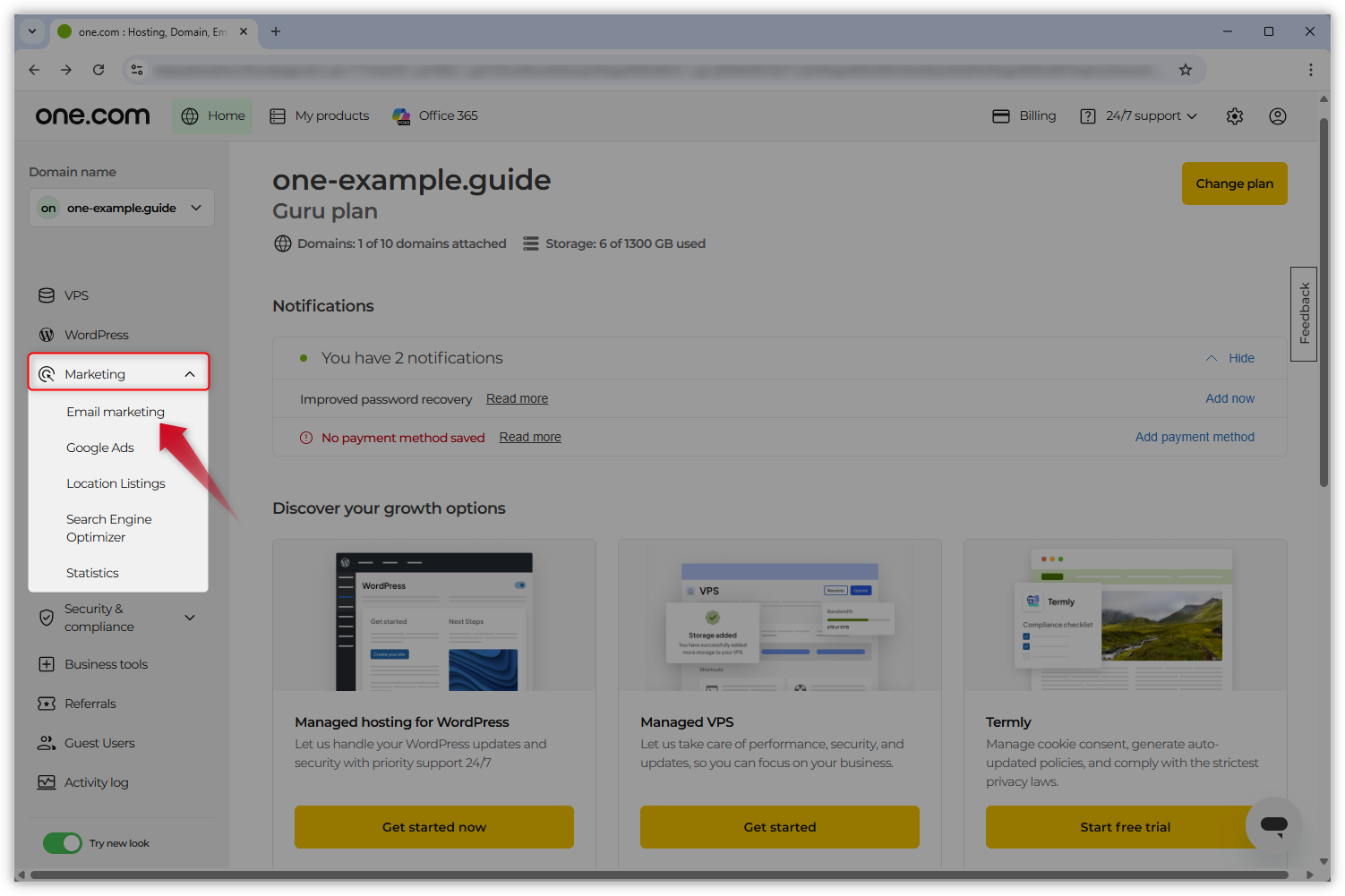Click the Managed WordPress hosting thumbnail
Image resolution: width=1345 pixels, height=896 pixels.
pyautogui.click(x=434, y=616)
